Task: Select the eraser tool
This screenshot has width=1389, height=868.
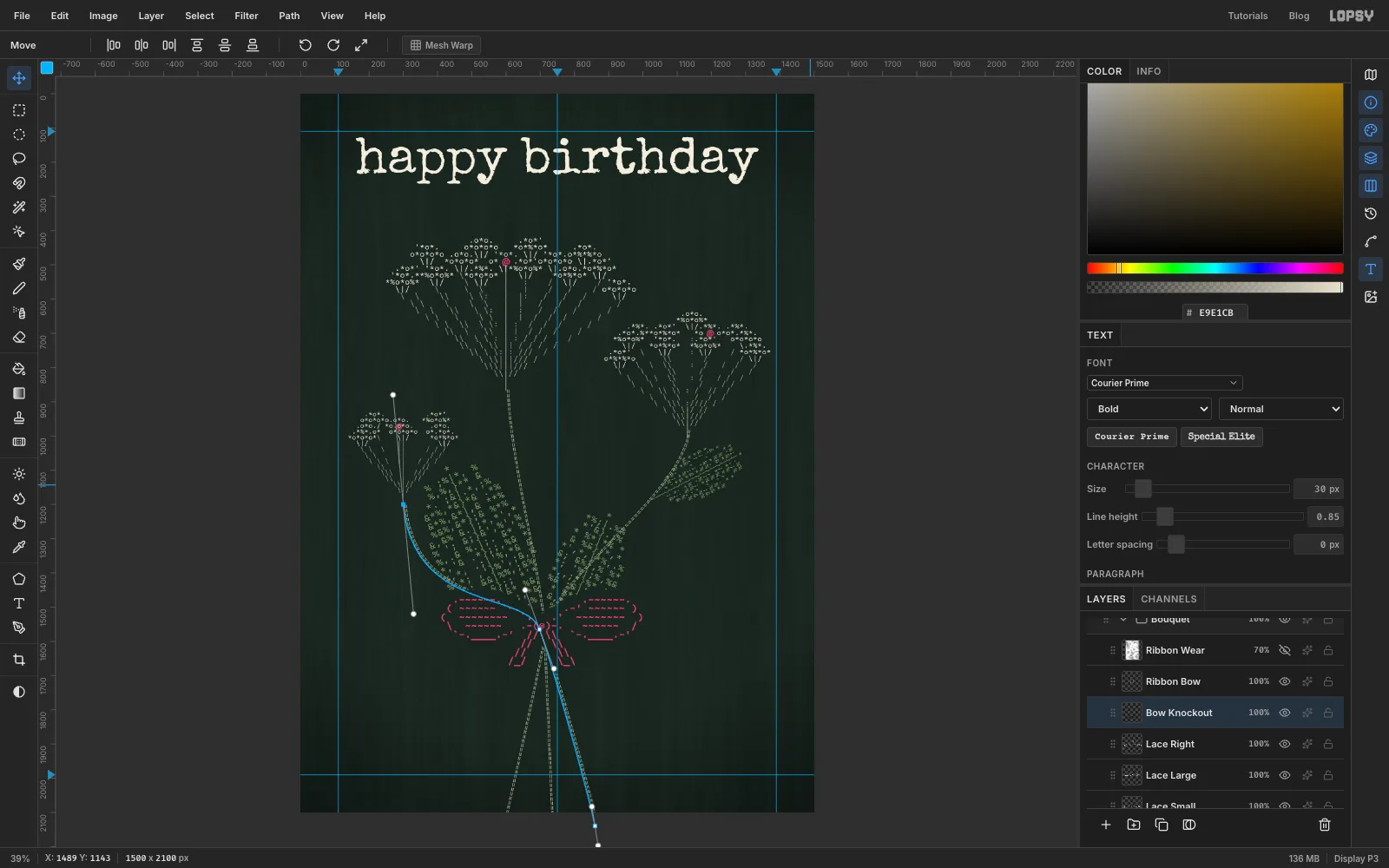Action: tap(19, 337)
